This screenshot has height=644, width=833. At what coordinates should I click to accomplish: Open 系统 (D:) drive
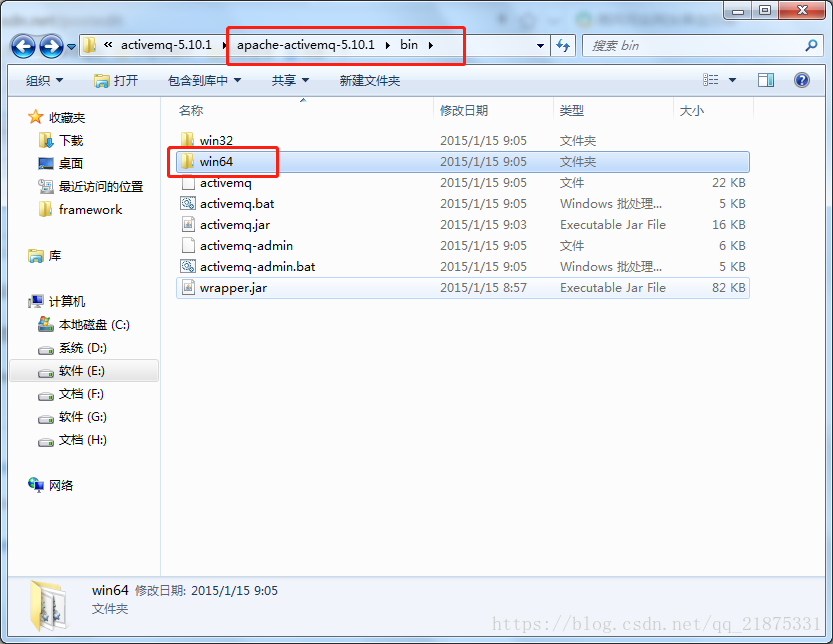pyautogui.click(x=82, y=348)
